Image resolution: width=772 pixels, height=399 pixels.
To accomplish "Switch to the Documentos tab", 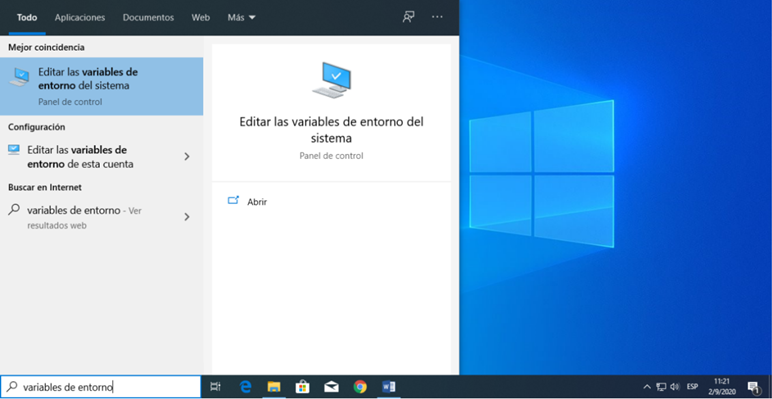I will 148,17.
